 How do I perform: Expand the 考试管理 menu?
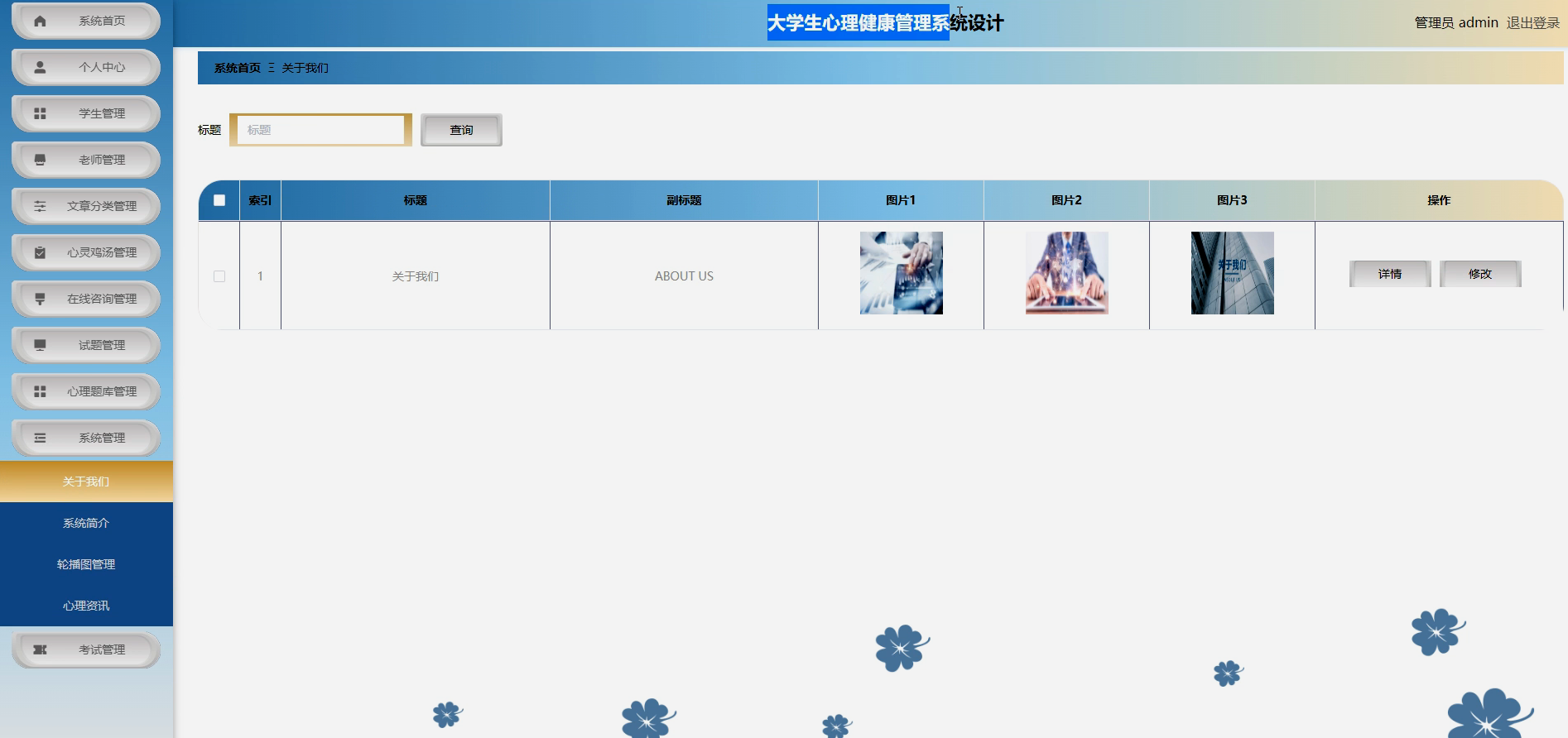click(x=86, y=649)
